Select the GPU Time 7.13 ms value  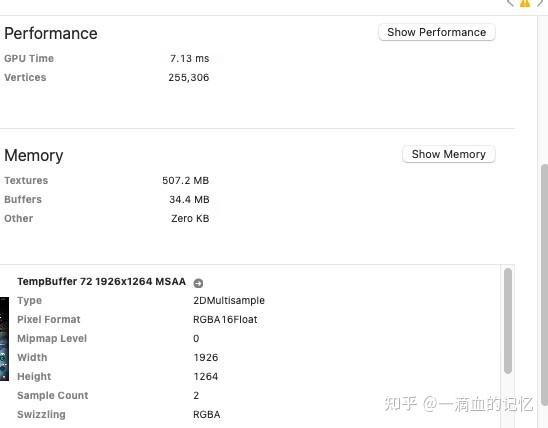(x=189, y=58)
